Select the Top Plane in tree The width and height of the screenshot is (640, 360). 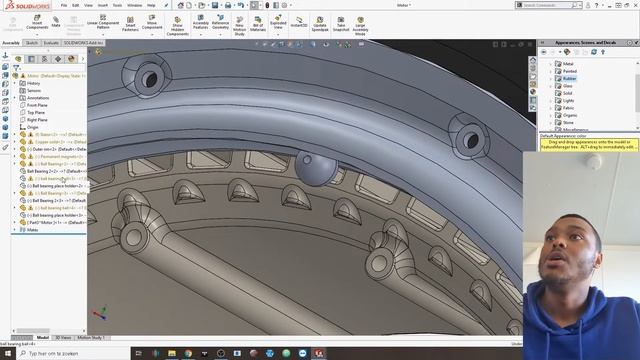36,113
